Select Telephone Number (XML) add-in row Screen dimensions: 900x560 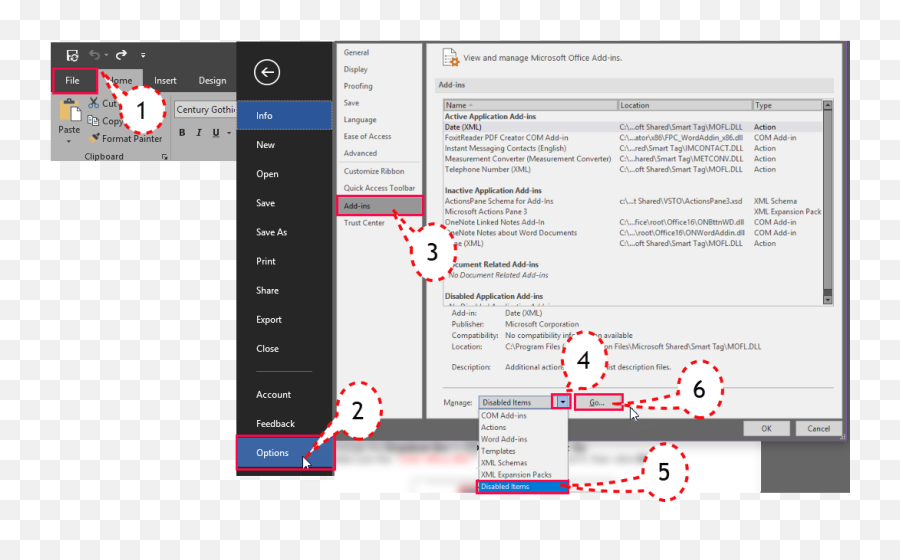tap(633, 169)
